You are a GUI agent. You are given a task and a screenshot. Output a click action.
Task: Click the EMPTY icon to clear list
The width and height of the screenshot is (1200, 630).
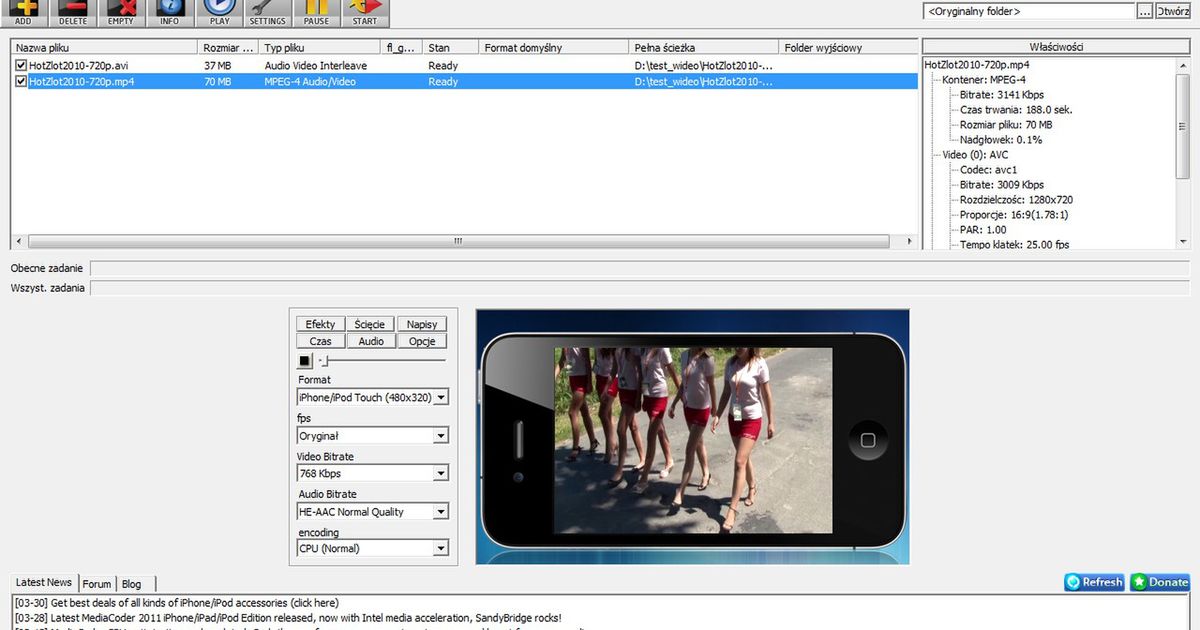tap(120, 11)
